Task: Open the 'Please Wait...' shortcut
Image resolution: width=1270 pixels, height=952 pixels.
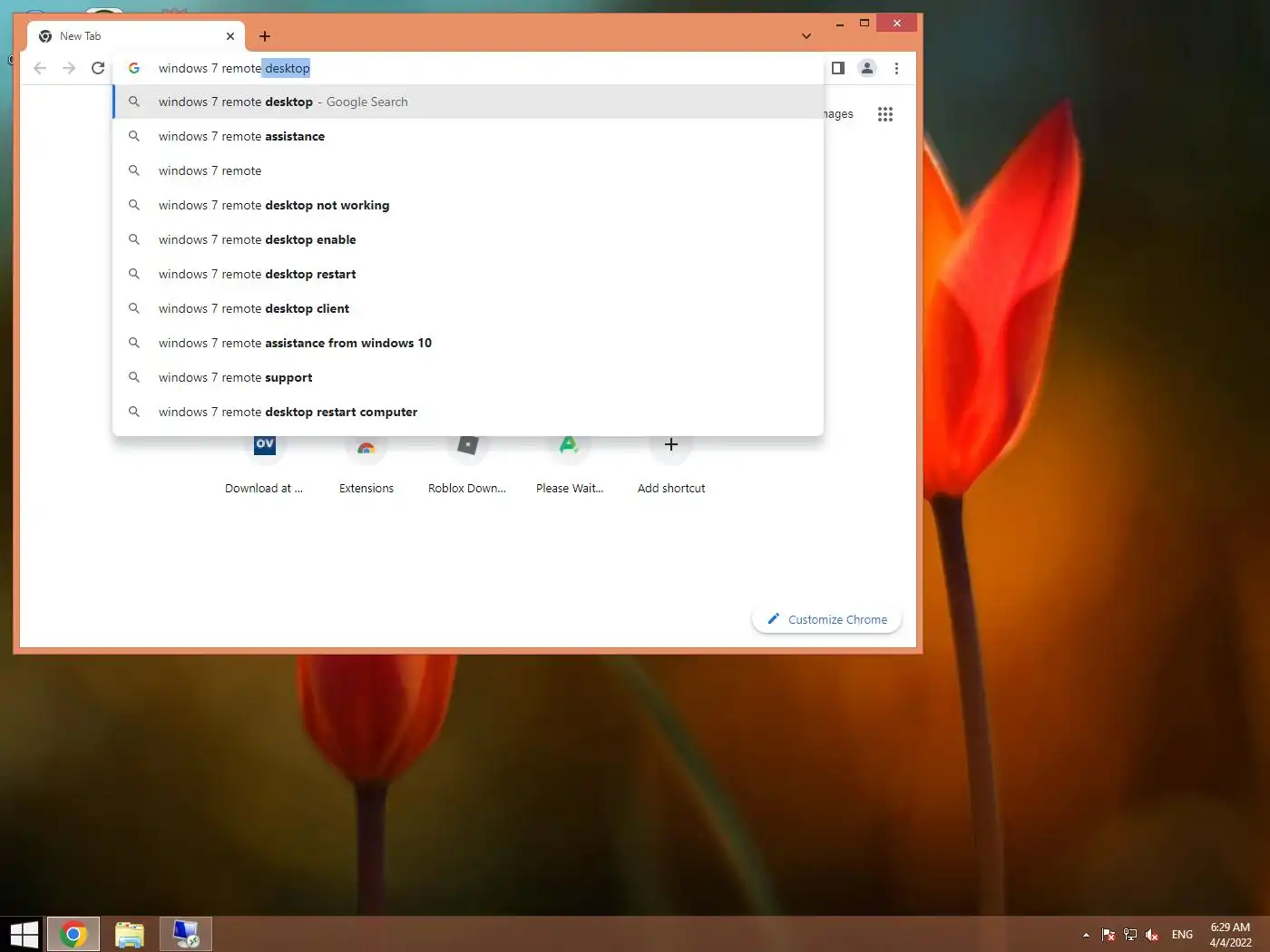Action: click(x=570, y=466)
